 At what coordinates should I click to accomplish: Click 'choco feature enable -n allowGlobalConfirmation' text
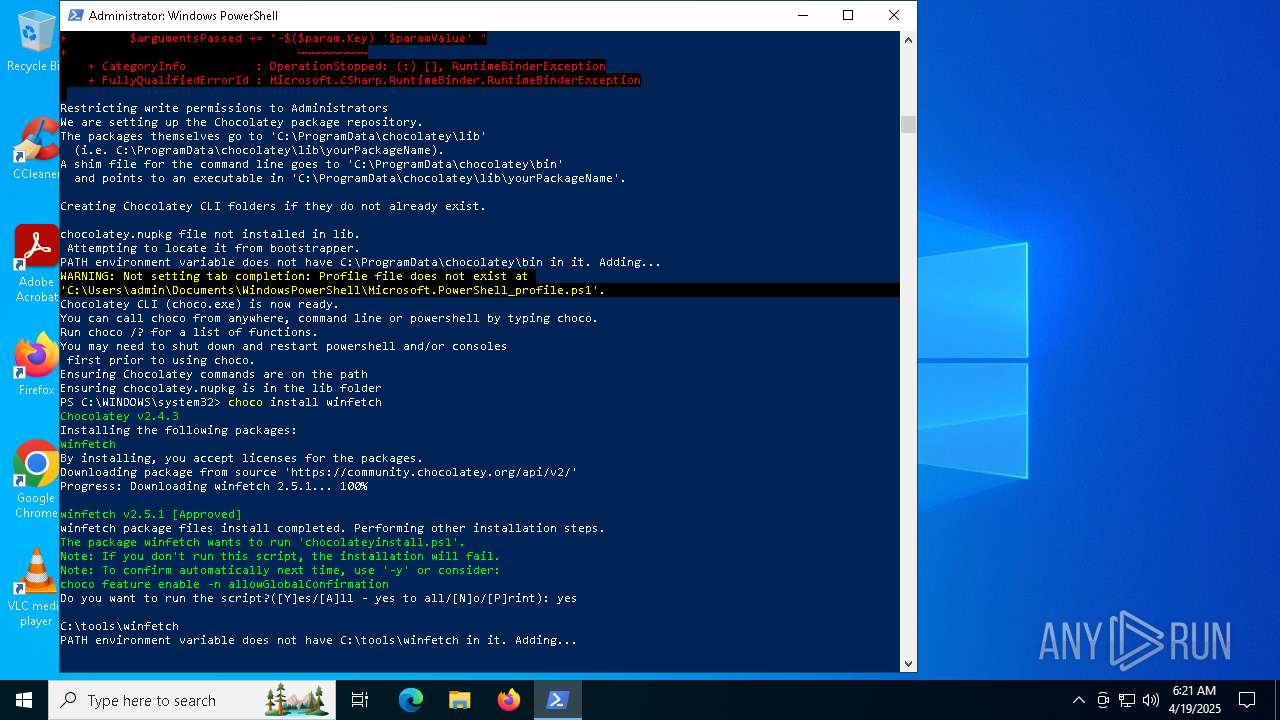224,584
